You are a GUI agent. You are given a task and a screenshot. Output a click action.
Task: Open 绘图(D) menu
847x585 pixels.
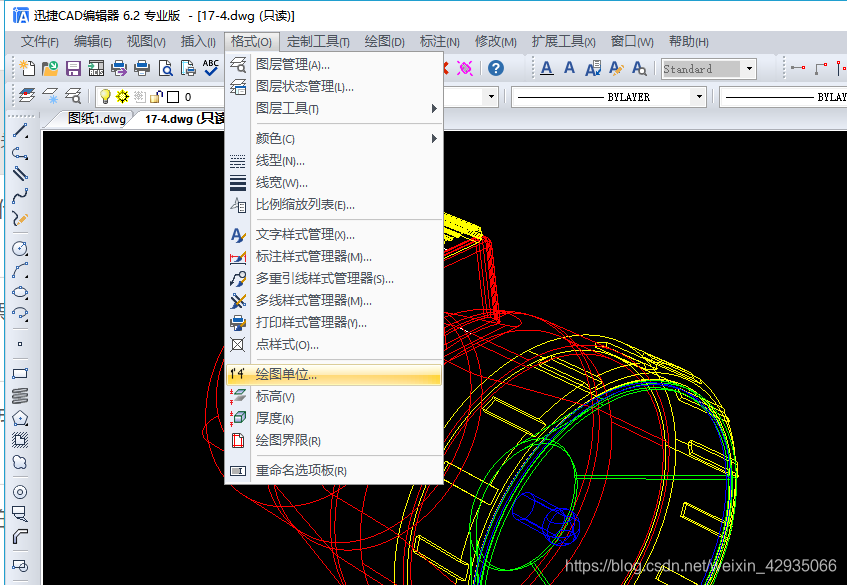coord(385,42)
